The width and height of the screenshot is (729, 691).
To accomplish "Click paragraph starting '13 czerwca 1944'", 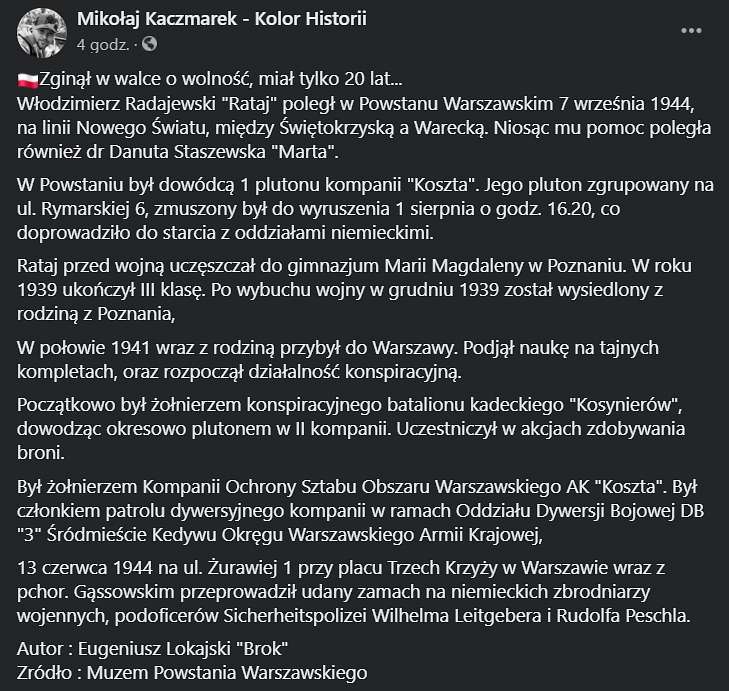I will 354,591.
